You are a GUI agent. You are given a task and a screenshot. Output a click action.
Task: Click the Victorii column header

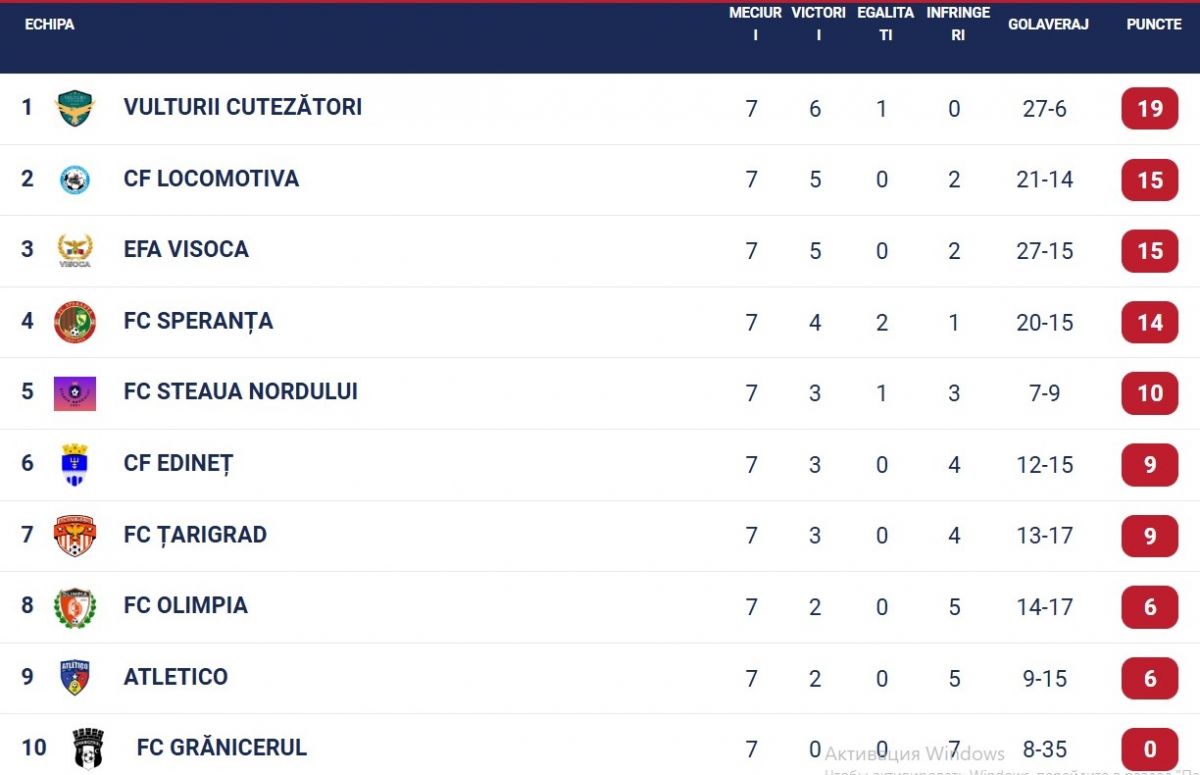[x=818, y=24]
